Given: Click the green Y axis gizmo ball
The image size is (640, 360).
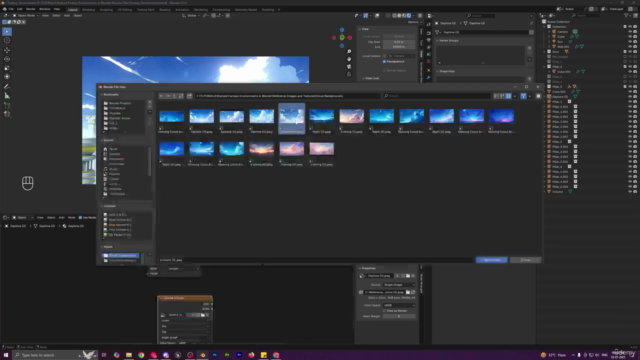Looking at the screenshot, I should pyautogui.click(x=342, y=38).
